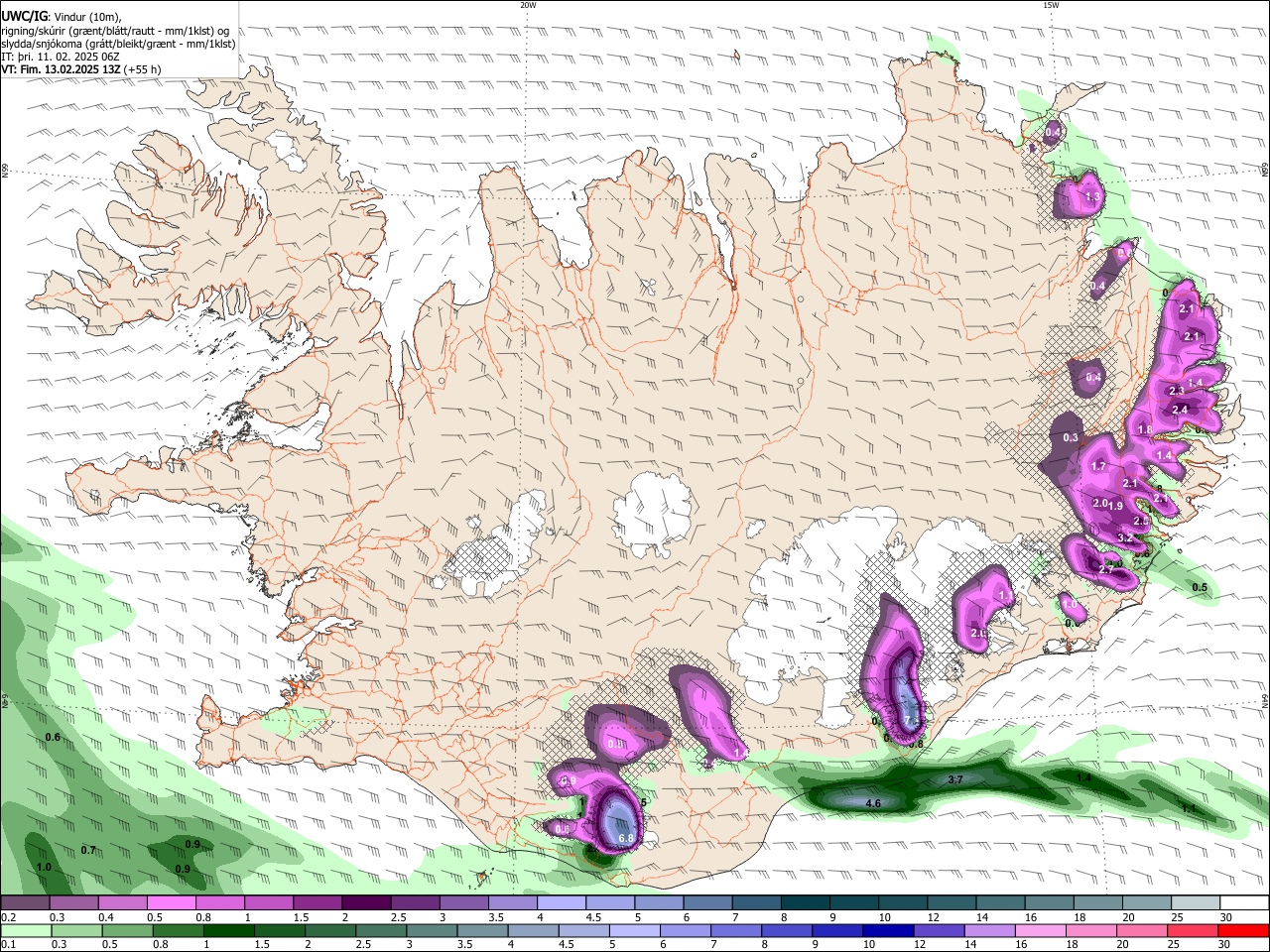Click the 4.6 rain value off the south coast
The image size is (1270, 952).
click(x=874, y=802)
